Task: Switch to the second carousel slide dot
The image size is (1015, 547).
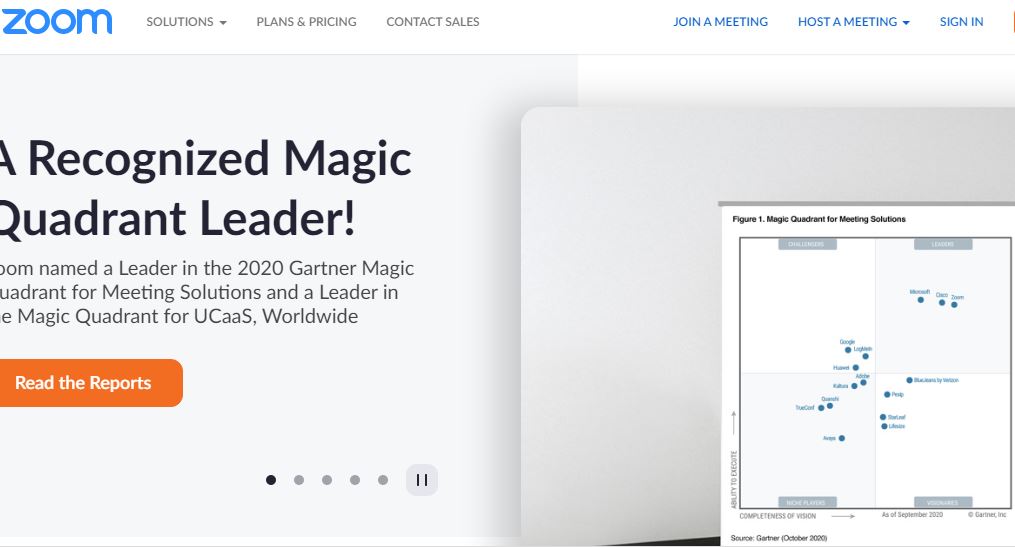Action: 299,480
